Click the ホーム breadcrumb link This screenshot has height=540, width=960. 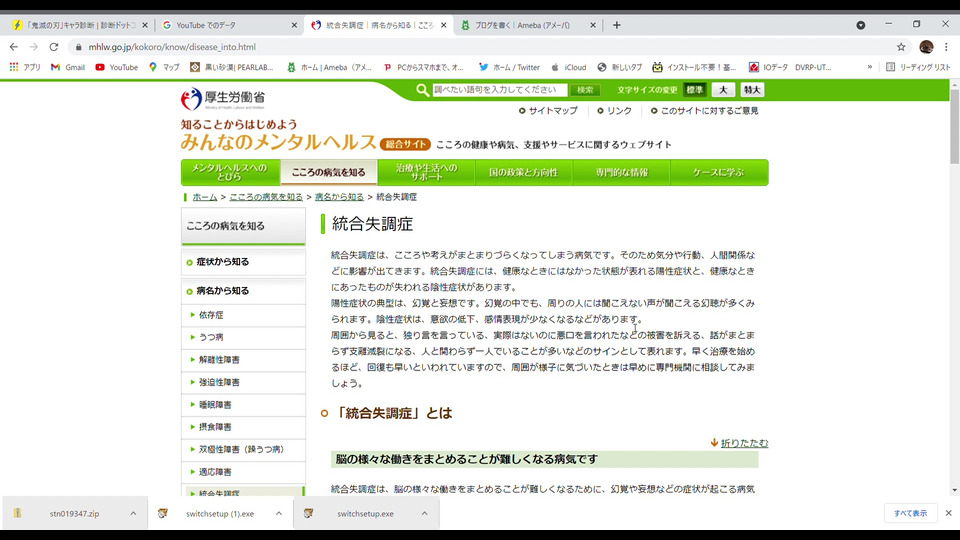click(204, 197)
